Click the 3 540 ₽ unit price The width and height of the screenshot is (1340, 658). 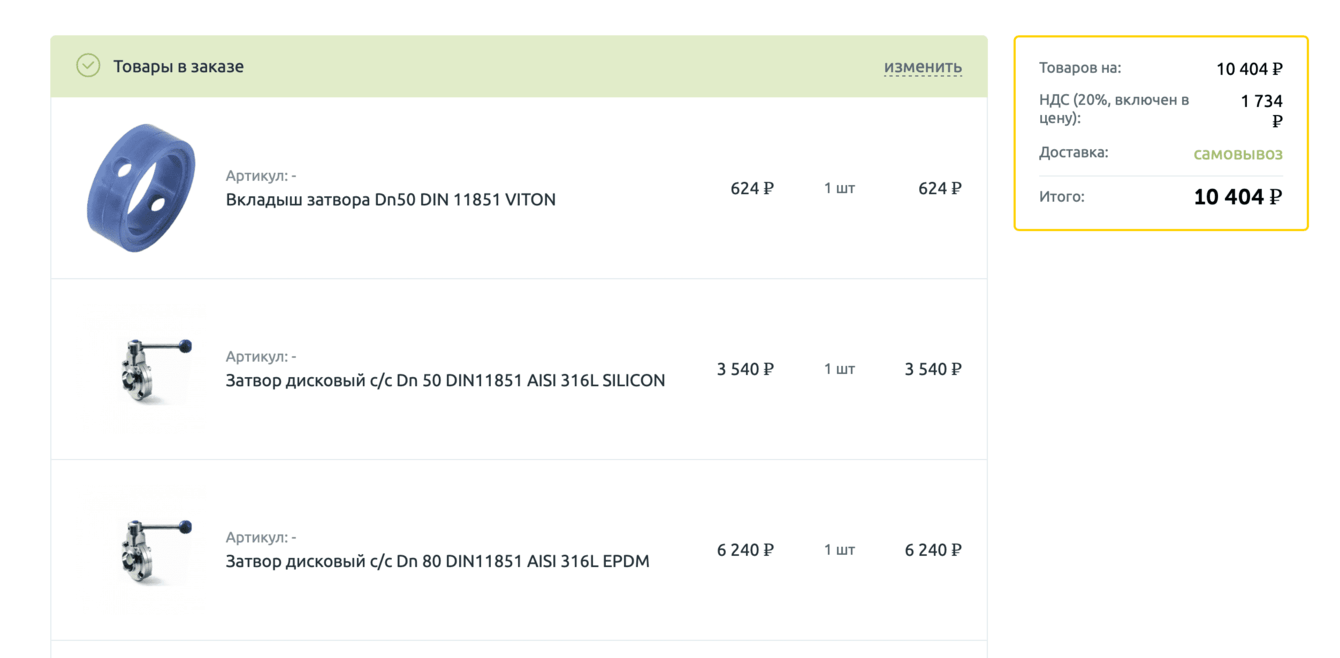pos(745,369)
